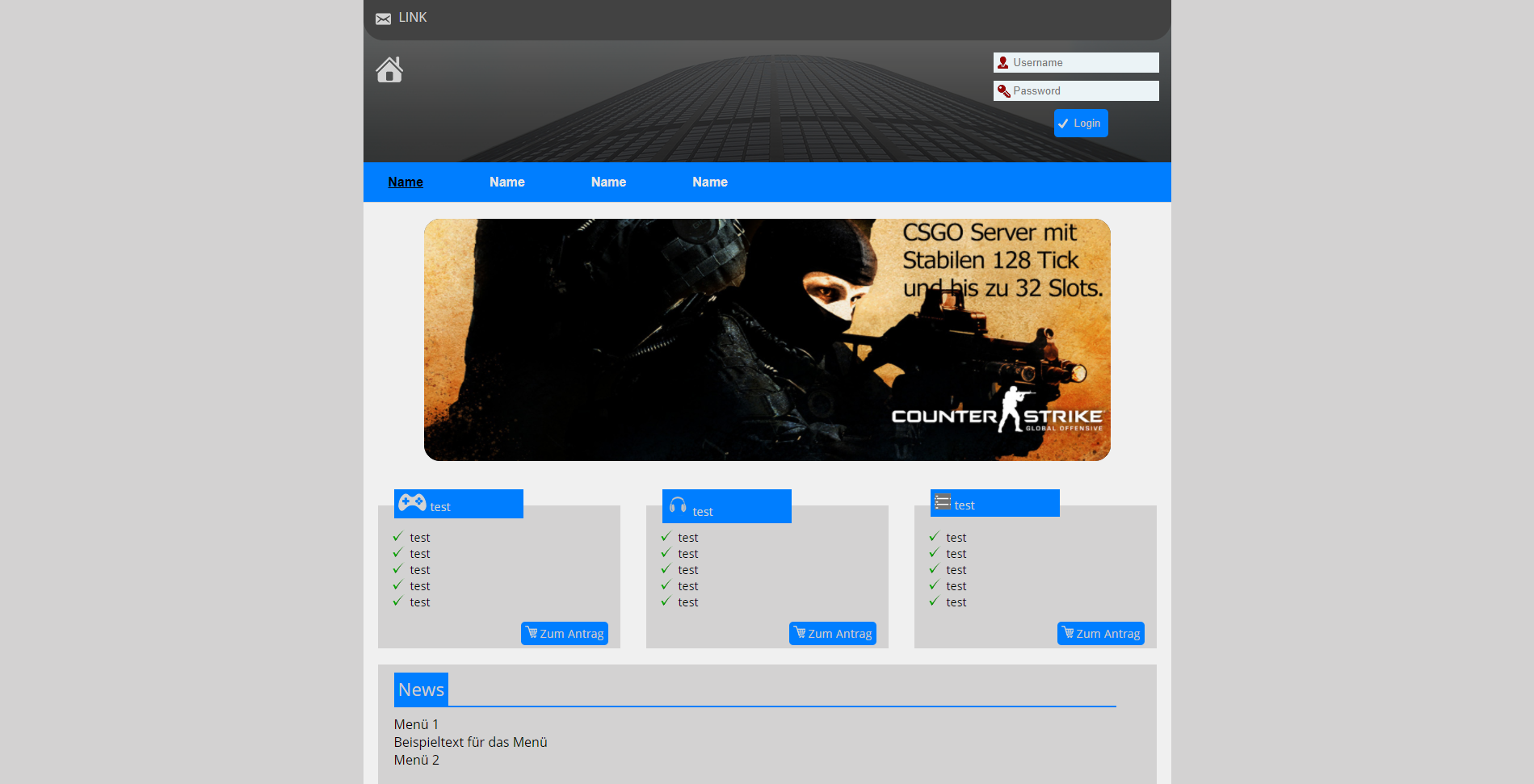Focus the Username input field
This screenshot has width=1534, height=784.
[1082, 63]
